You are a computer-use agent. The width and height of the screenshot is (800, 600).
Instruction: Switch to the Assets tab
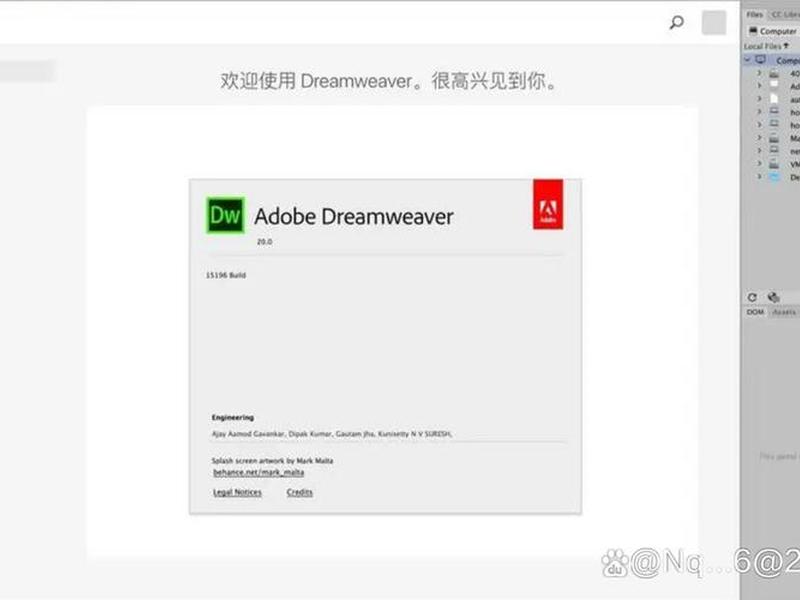point(784,312)
